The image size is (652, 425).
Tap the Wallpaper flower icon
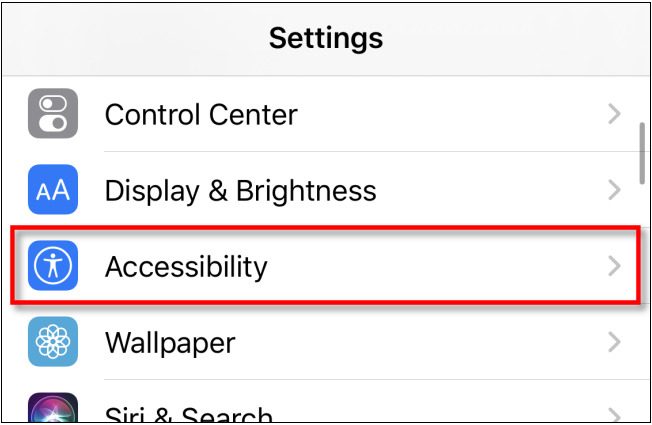[x=52, y=342]
